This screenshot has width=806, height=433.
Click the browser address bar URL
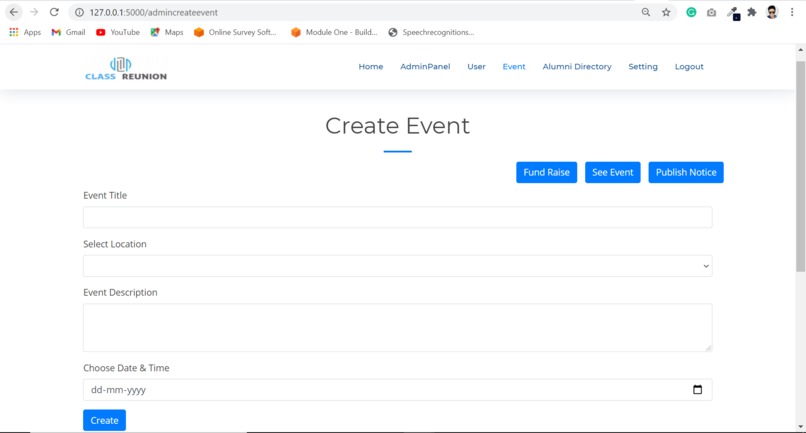pos(153,12)
